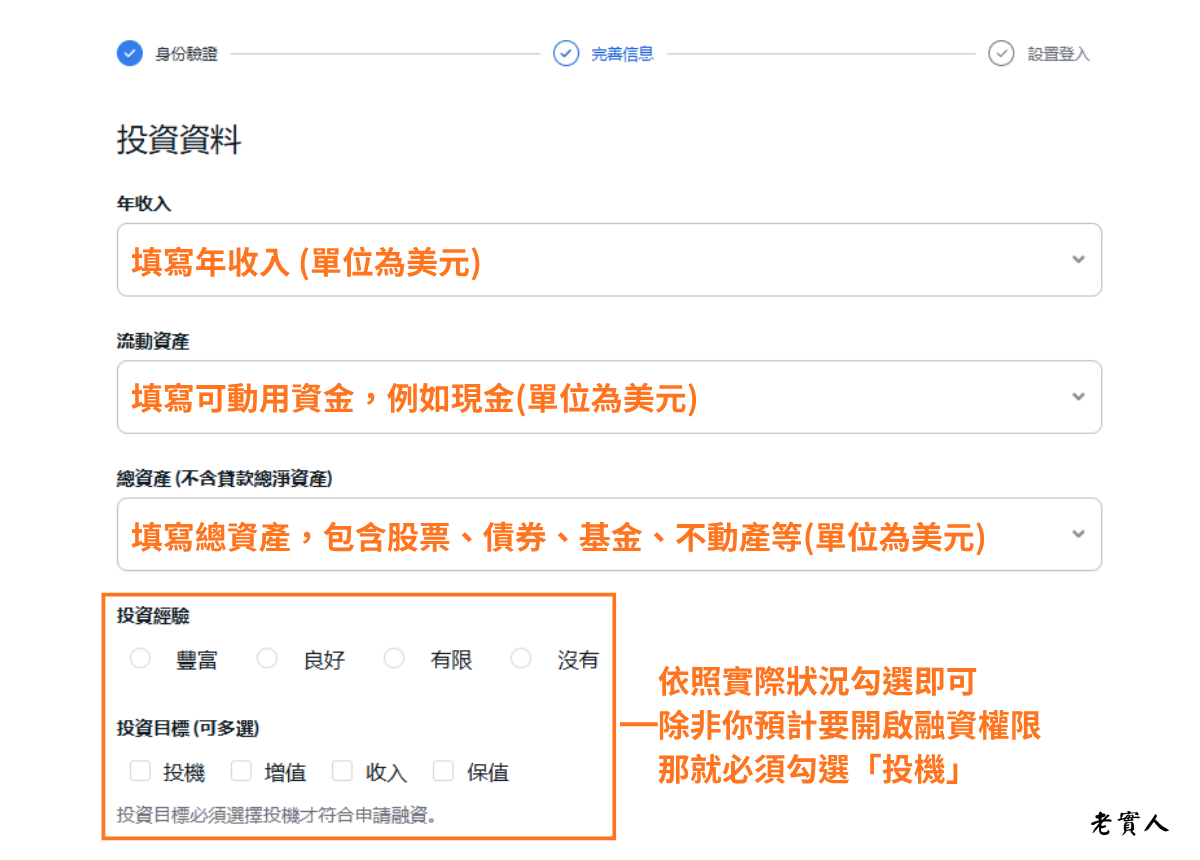The height and width of the screenshot is (860, 1200).
Task: Click the 年收入 input field
Action: coord(500,259)
